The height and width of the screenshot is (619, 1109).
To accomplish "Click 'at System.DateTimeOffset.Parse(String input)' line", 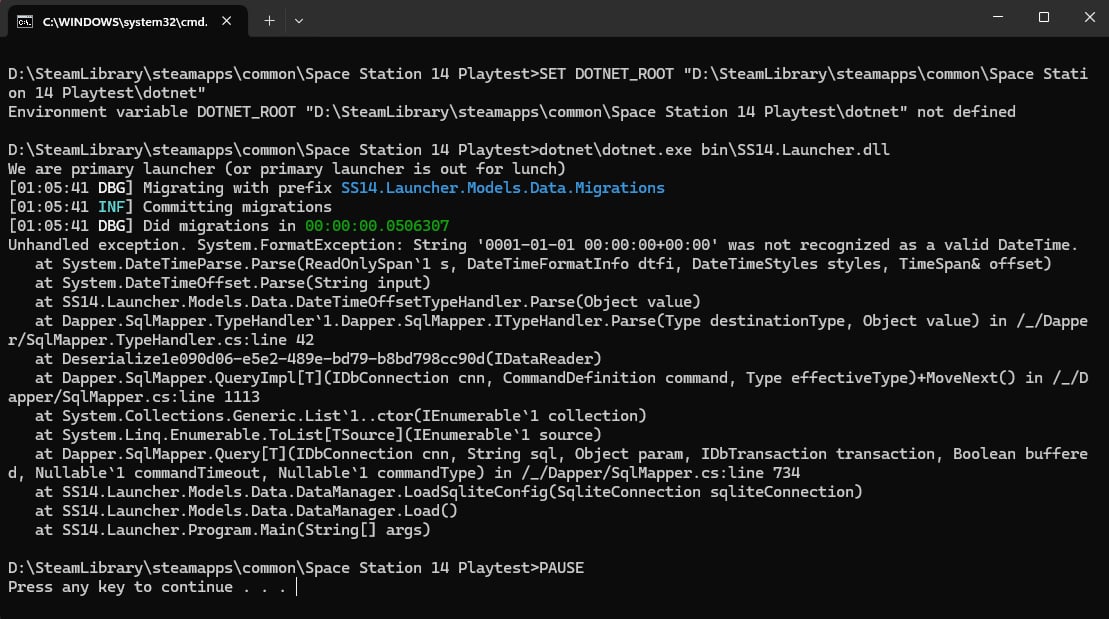I will tap(233, 283).
